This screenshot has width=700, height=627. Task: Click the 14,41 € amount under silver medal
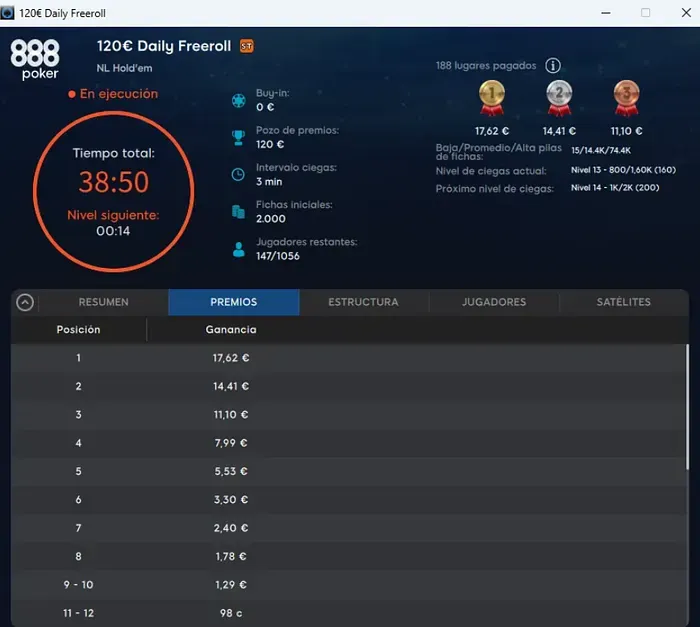559,131
